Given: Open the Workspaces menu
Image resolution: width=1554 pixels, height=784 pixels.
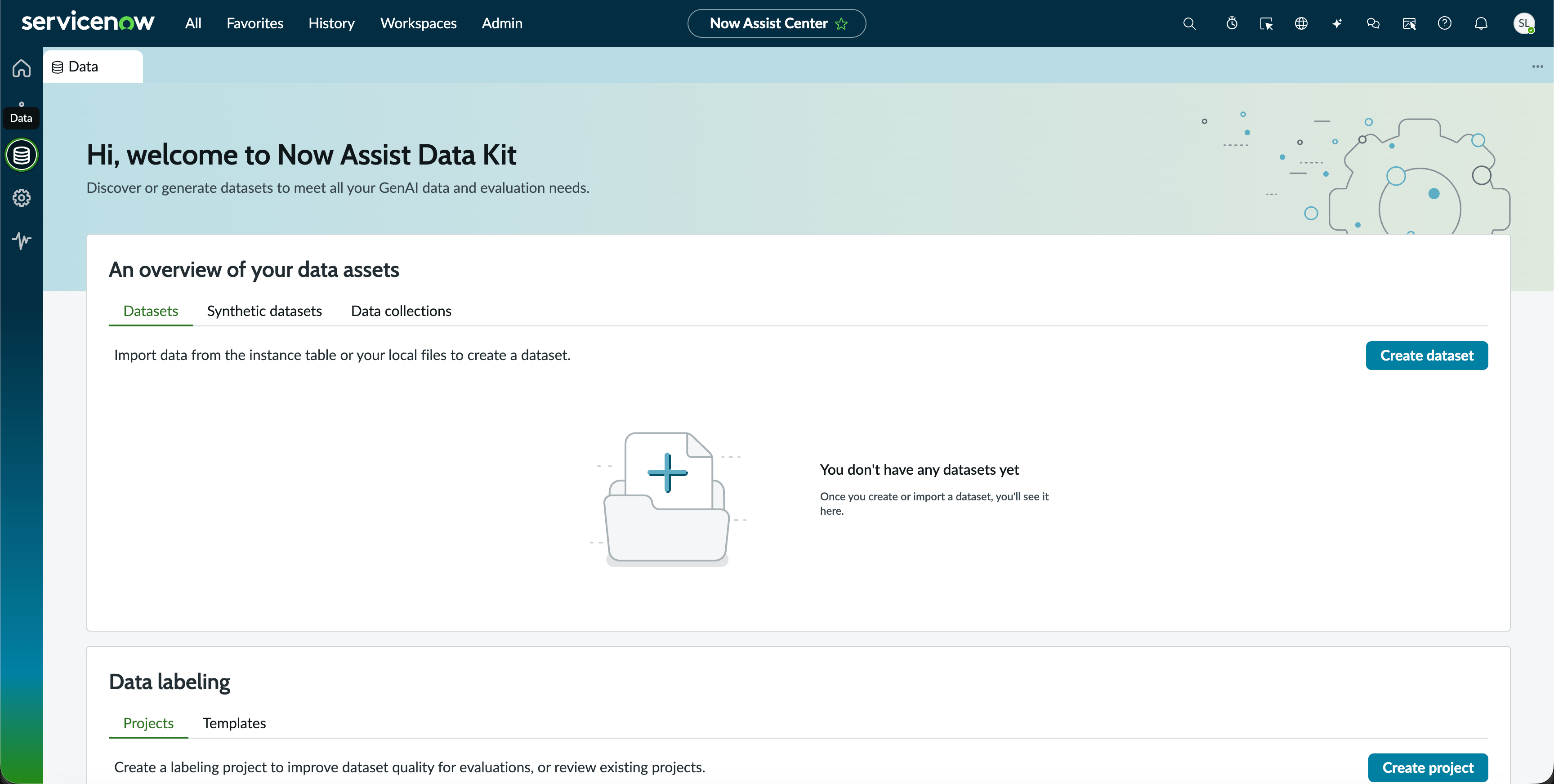Looking at the screenshot, I should (418, 23).
